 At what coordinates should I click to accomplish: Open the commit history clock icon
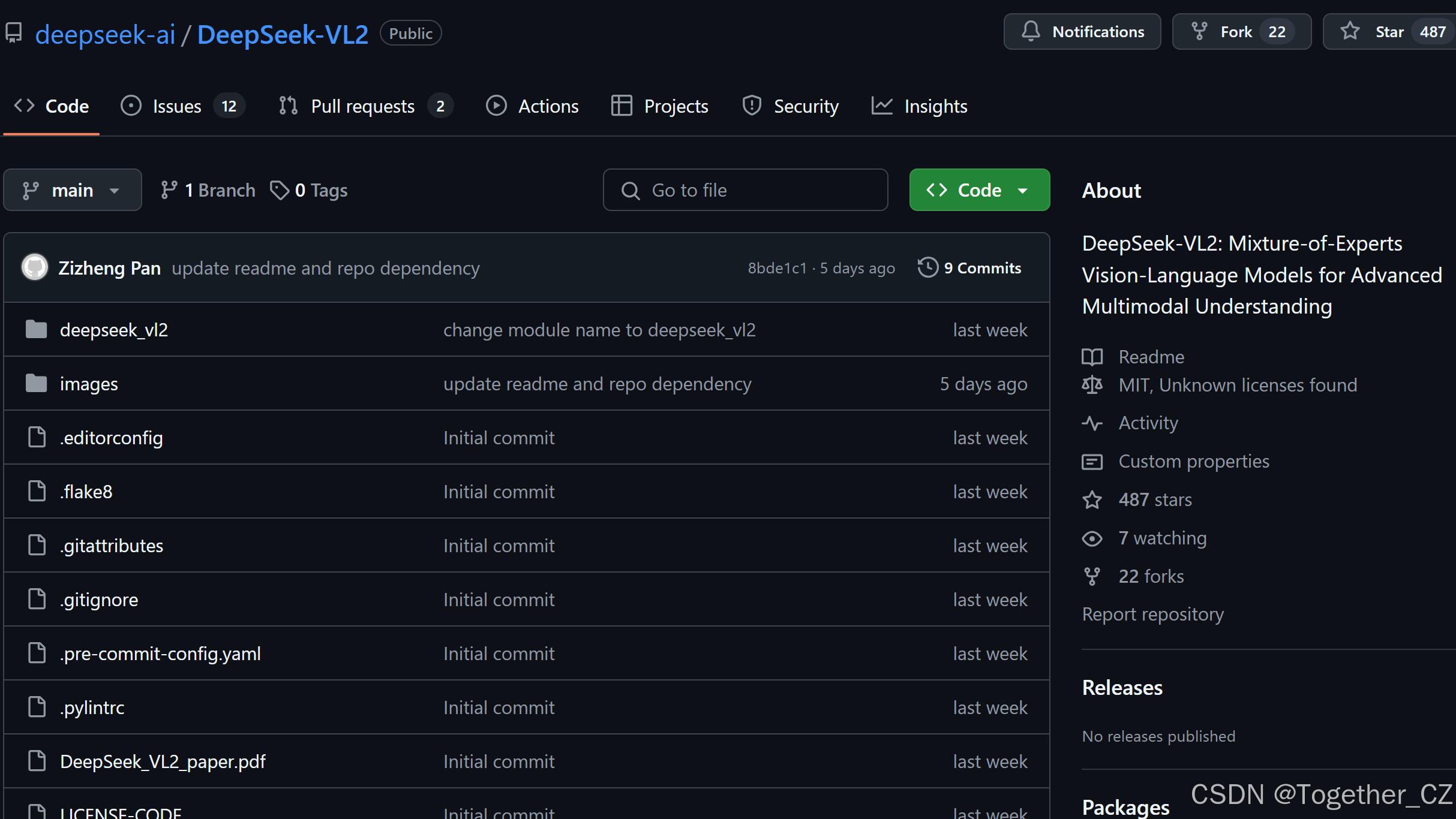tap(927, 267)
